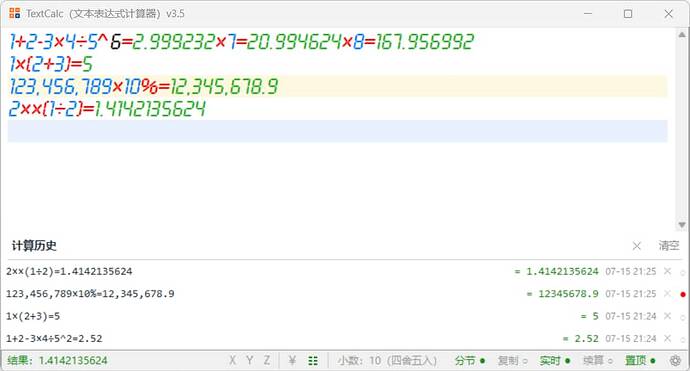This screenshot has height=371, width=690.
Task: Remove the 1×(2+3)=5 history entry
Action: [667, 316]
